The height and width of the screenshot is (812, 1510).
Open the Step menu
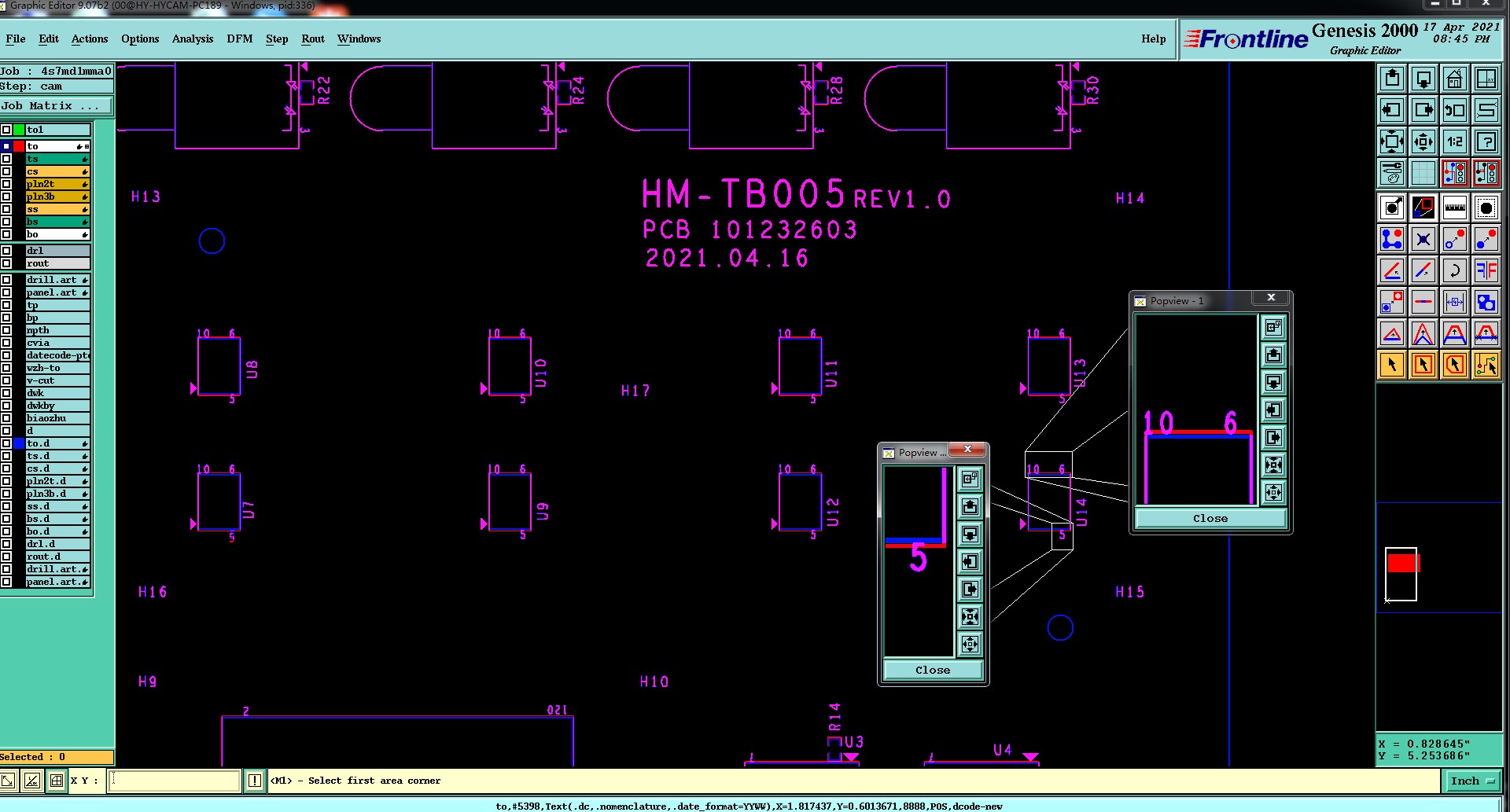coord(277,39)
